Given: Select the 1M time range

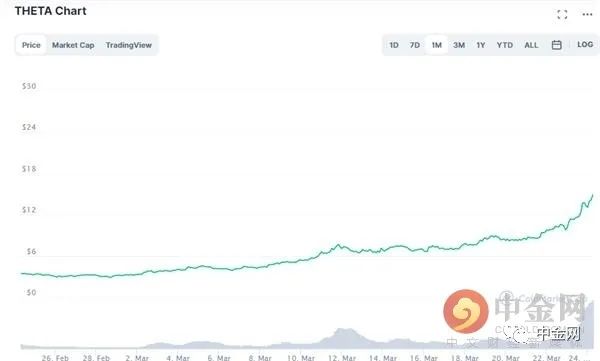Looking at the screenshot, I should [x=437, y=45].
